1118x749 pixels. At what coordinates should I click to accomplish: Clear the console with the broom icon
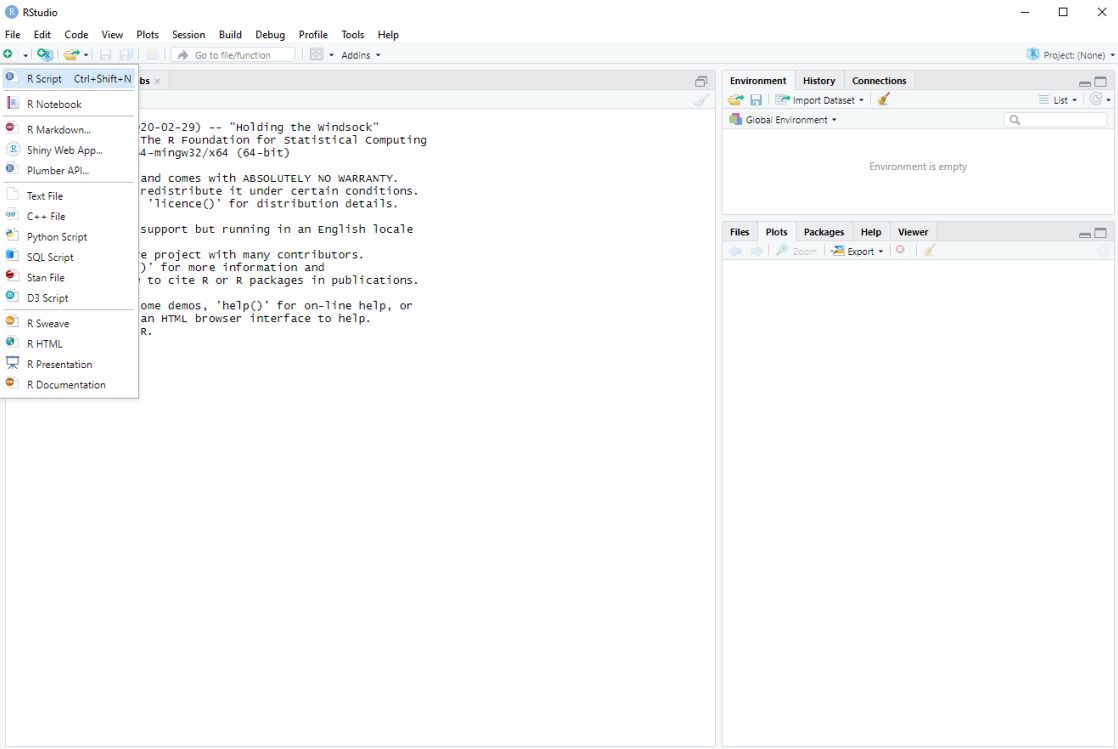(702, 101)
